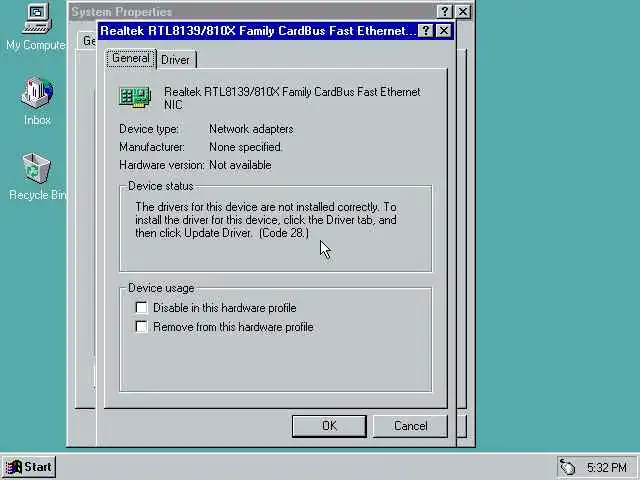
Task: Close the Realtek properties dialog
Action: [x=444, y=31]
